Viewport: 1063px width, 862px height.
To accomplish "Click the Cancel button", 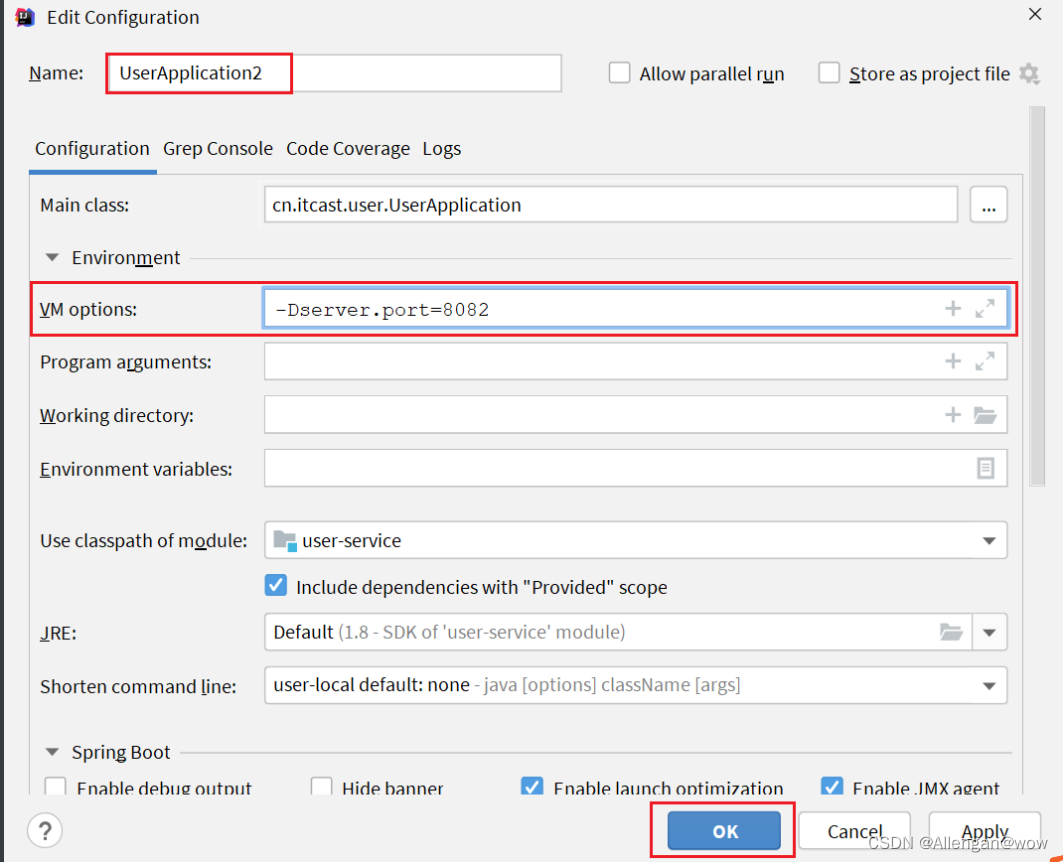I will coord(855,831).
